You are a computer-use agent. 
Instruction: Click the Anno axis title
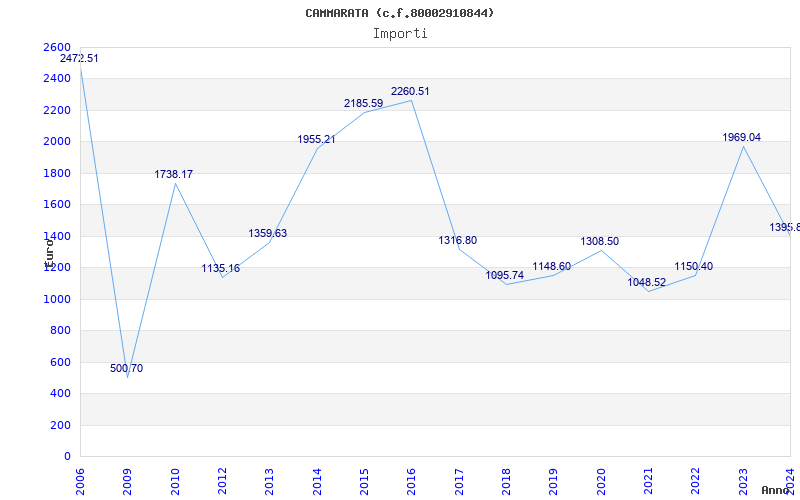(x=775, y=490)
